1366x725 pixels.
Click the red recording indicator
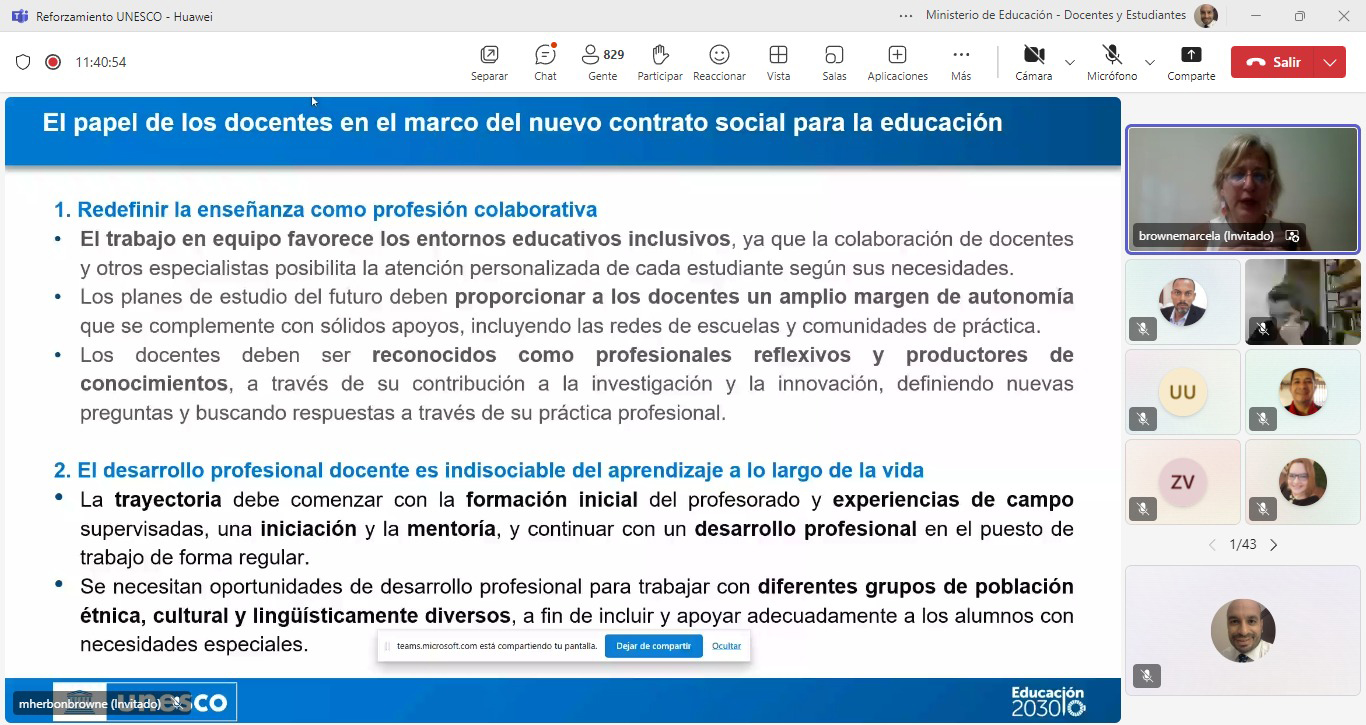click(53, 62)
